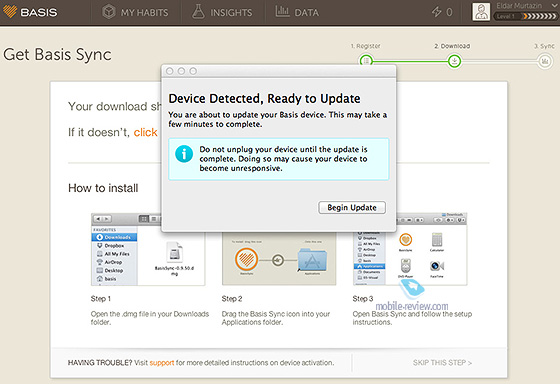Click the zoom button of update dialog

(193, 71)
